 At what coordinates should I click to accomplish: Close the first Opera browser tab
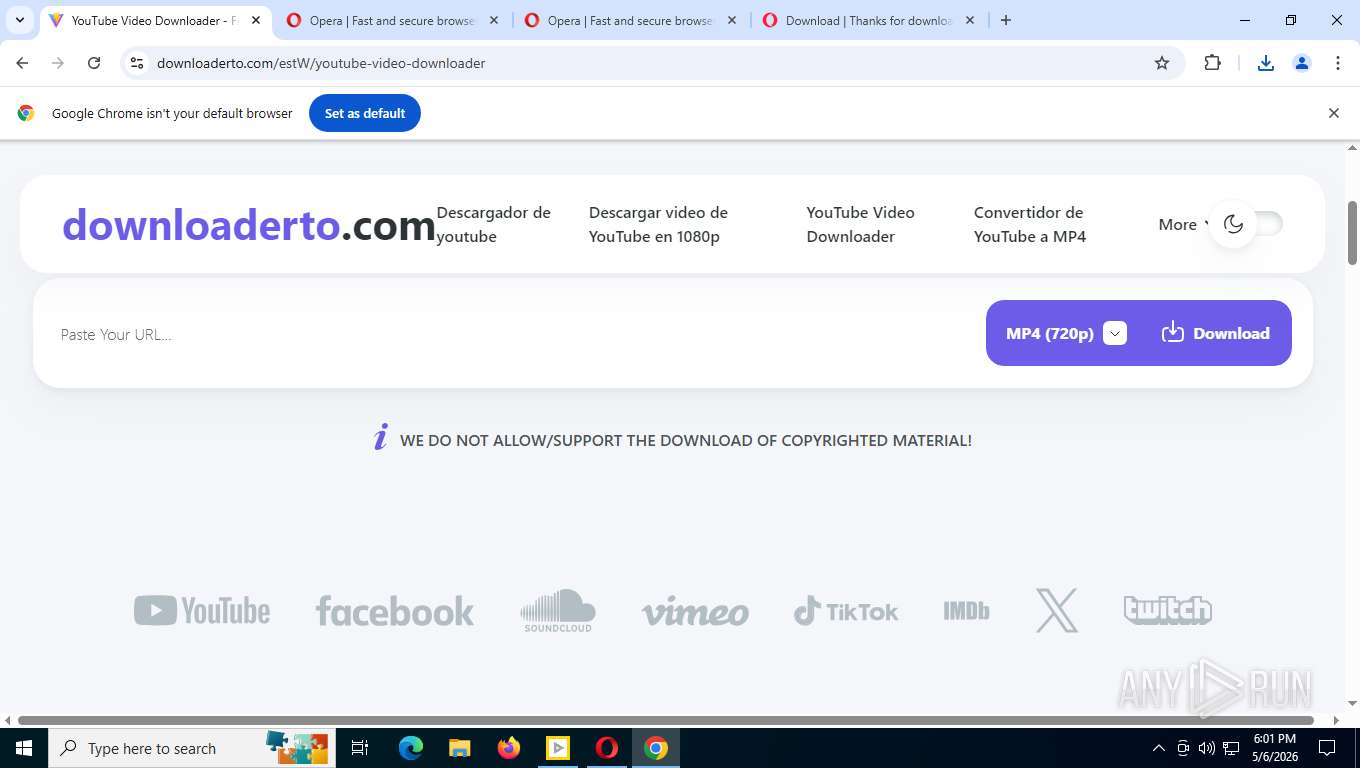pos(493,20)
